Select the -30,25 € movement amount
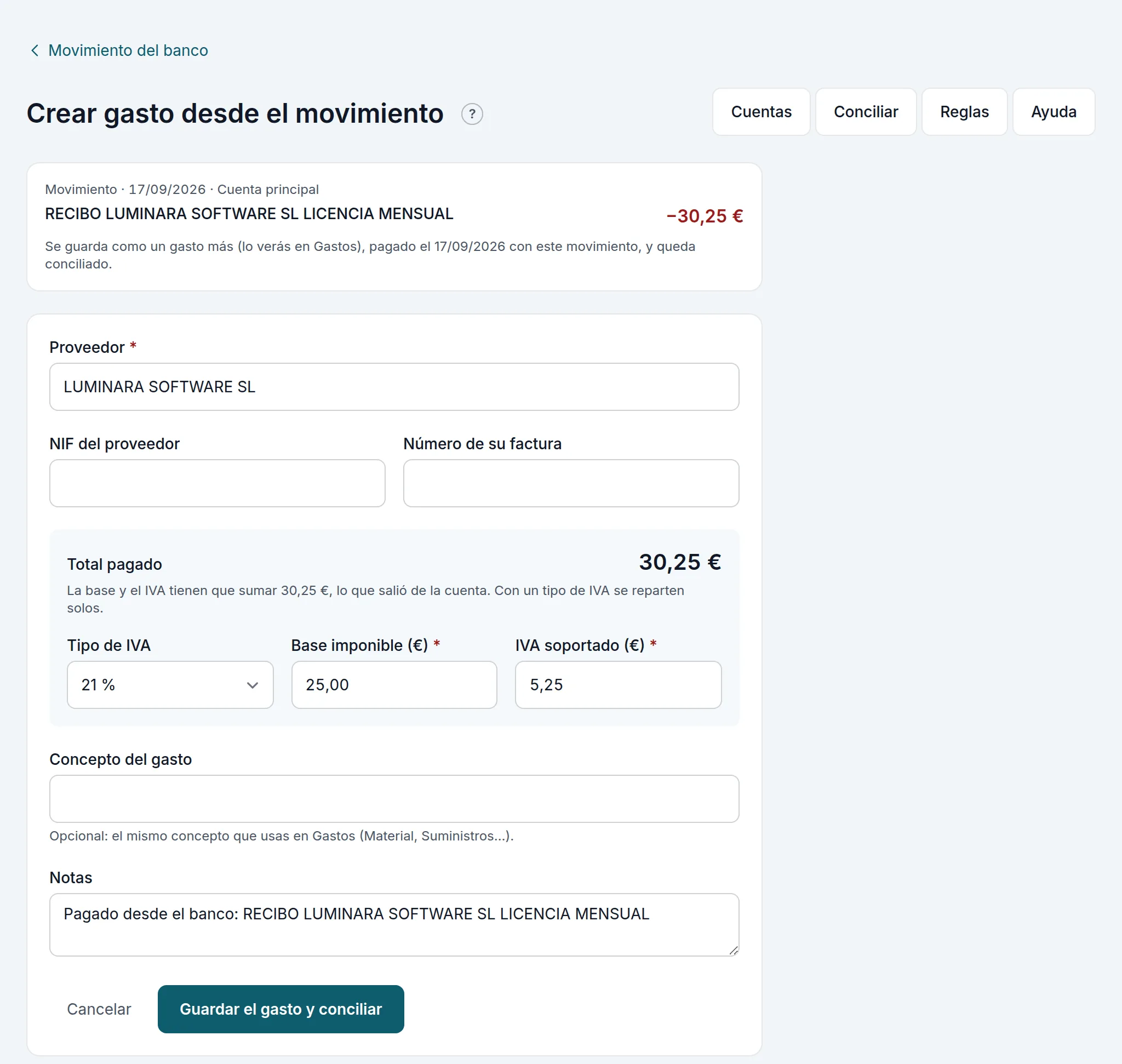 point(705,216)
